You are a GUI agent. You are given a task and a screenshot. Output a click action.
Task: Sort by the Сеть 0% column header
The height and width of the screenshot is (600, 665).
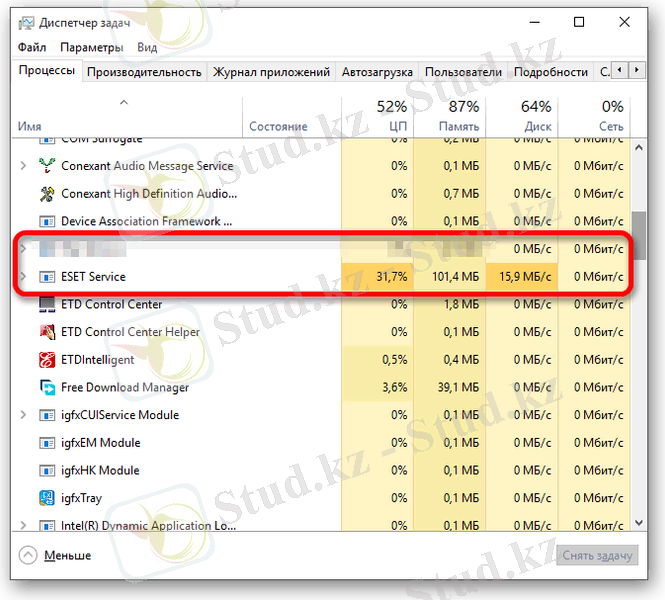pyautogui.click(x=594, y=118)
